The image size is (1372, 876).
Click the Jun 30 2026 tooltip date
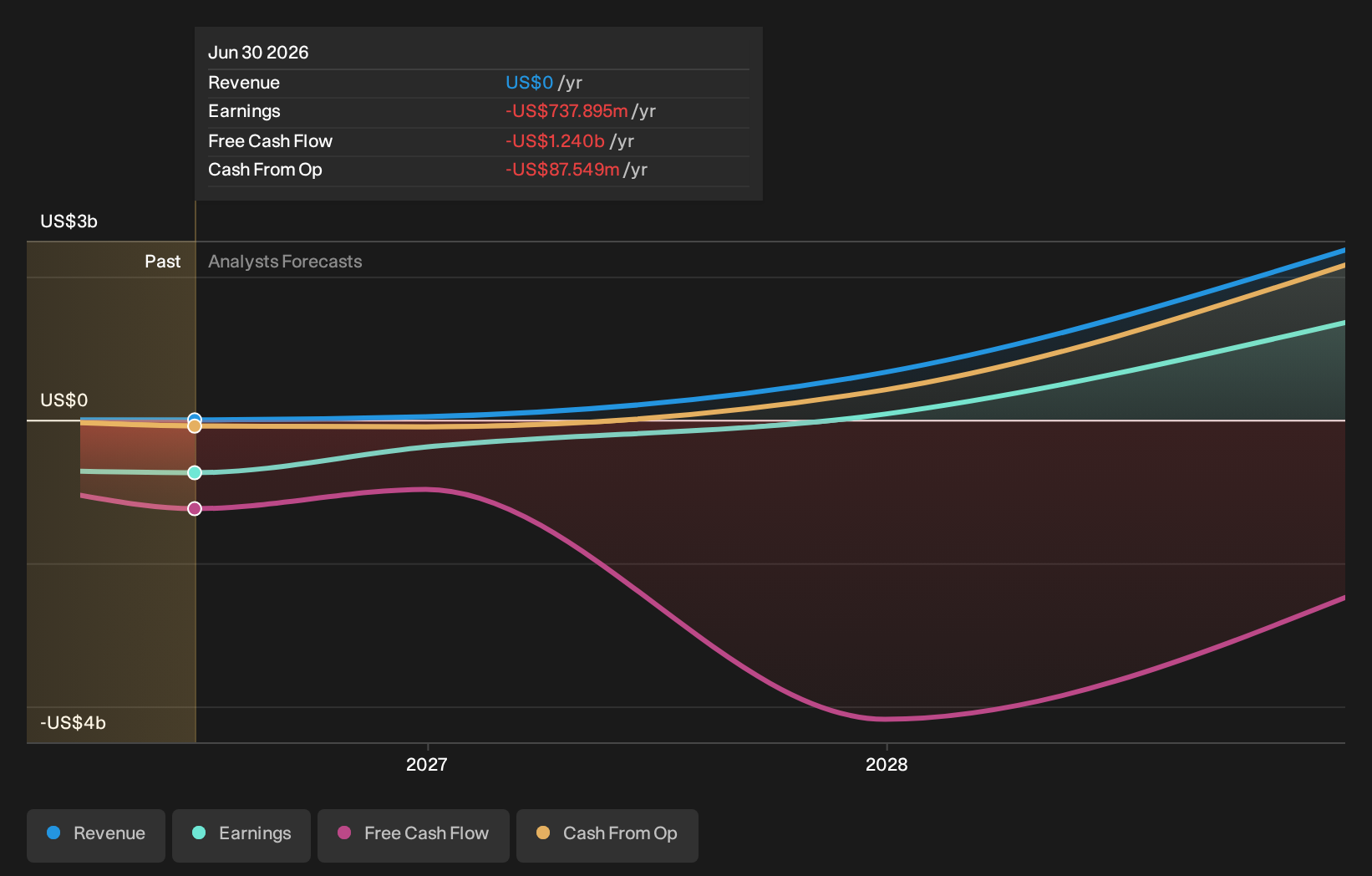pyautogui.click(x=258, y=53)
